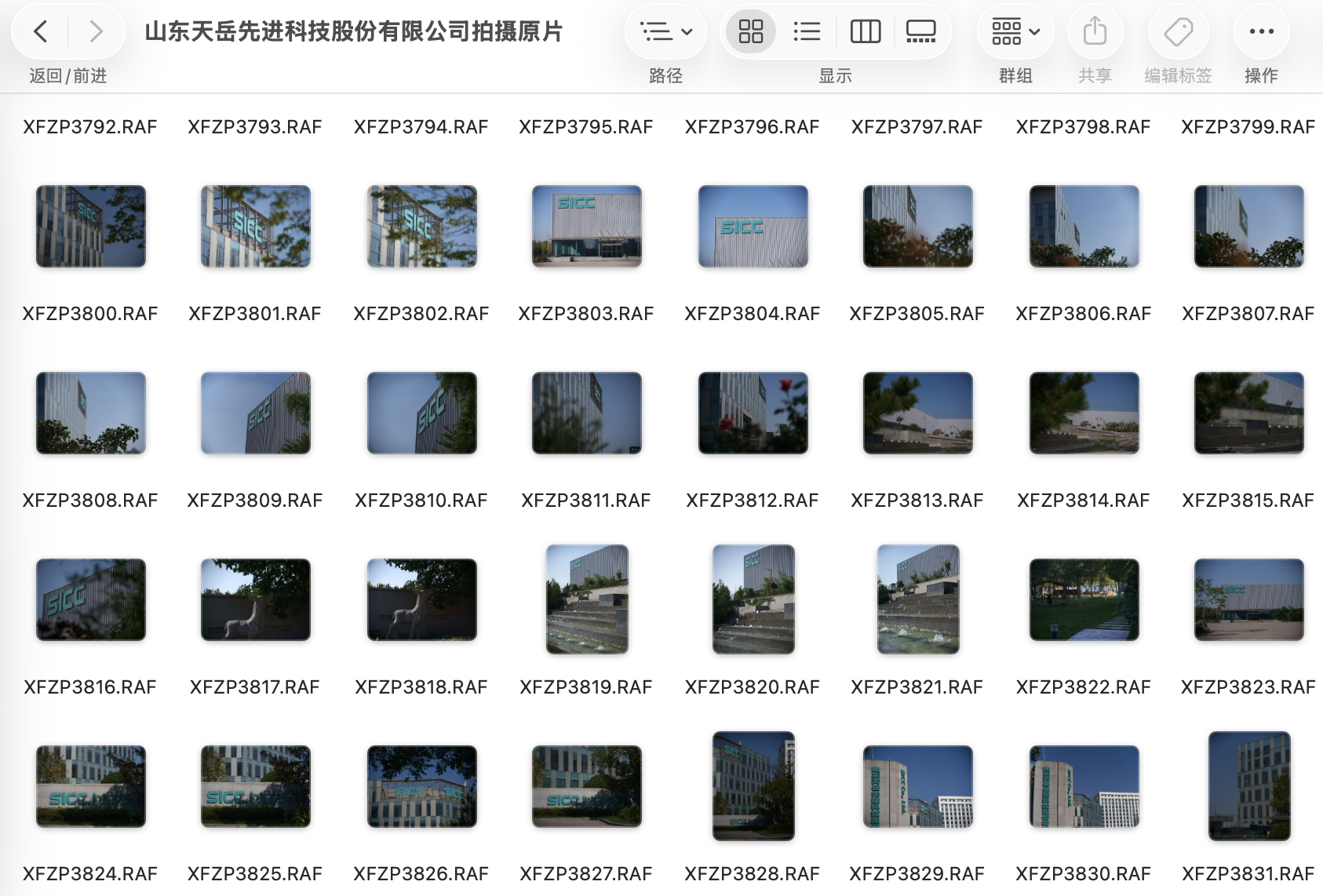
Task: Select the XFZP3802.RAF thumbnail
Action: click(x=422, y=227)
